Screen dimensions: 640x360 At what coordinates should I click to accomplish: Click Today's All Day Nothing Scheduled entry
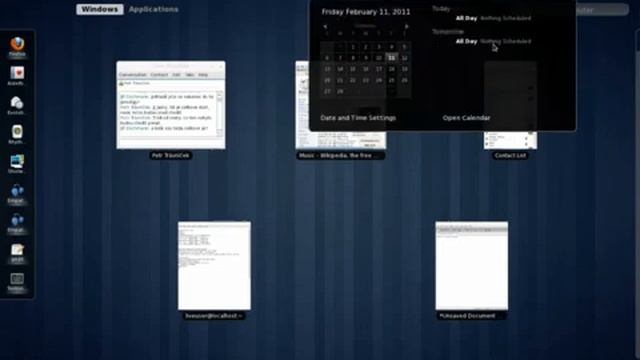click(493, 18)
